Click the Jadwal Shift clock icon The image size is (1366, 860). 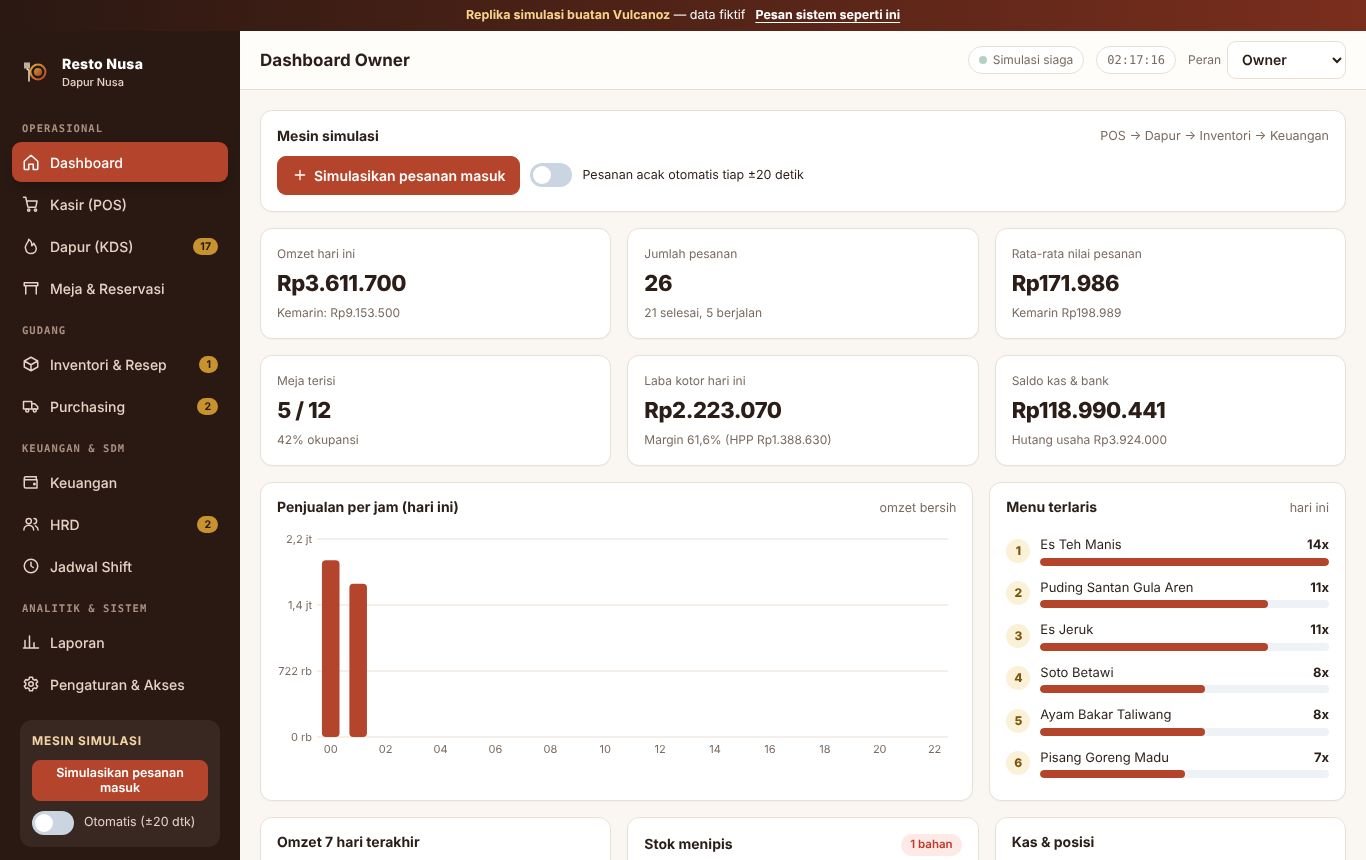[x=31, y=567]
